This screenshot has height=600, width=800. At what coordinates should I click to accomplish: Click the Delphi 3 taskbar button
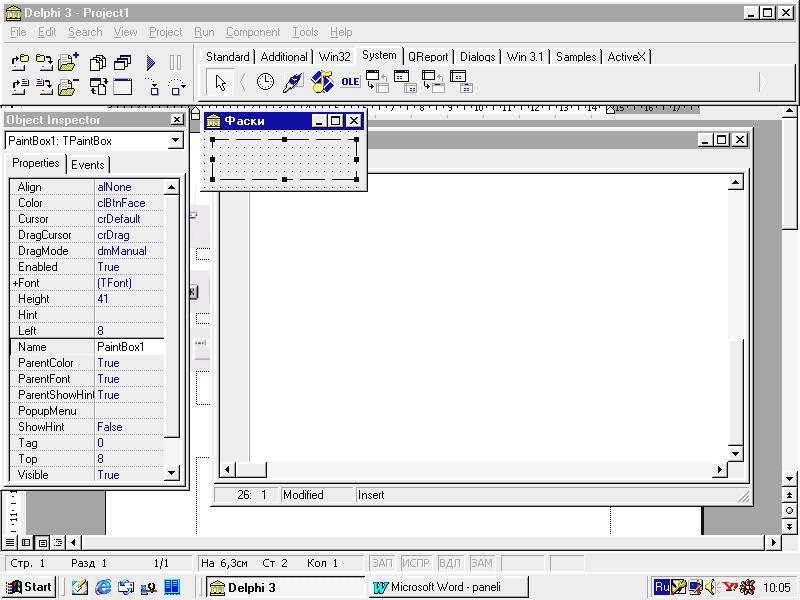point(286,587)
